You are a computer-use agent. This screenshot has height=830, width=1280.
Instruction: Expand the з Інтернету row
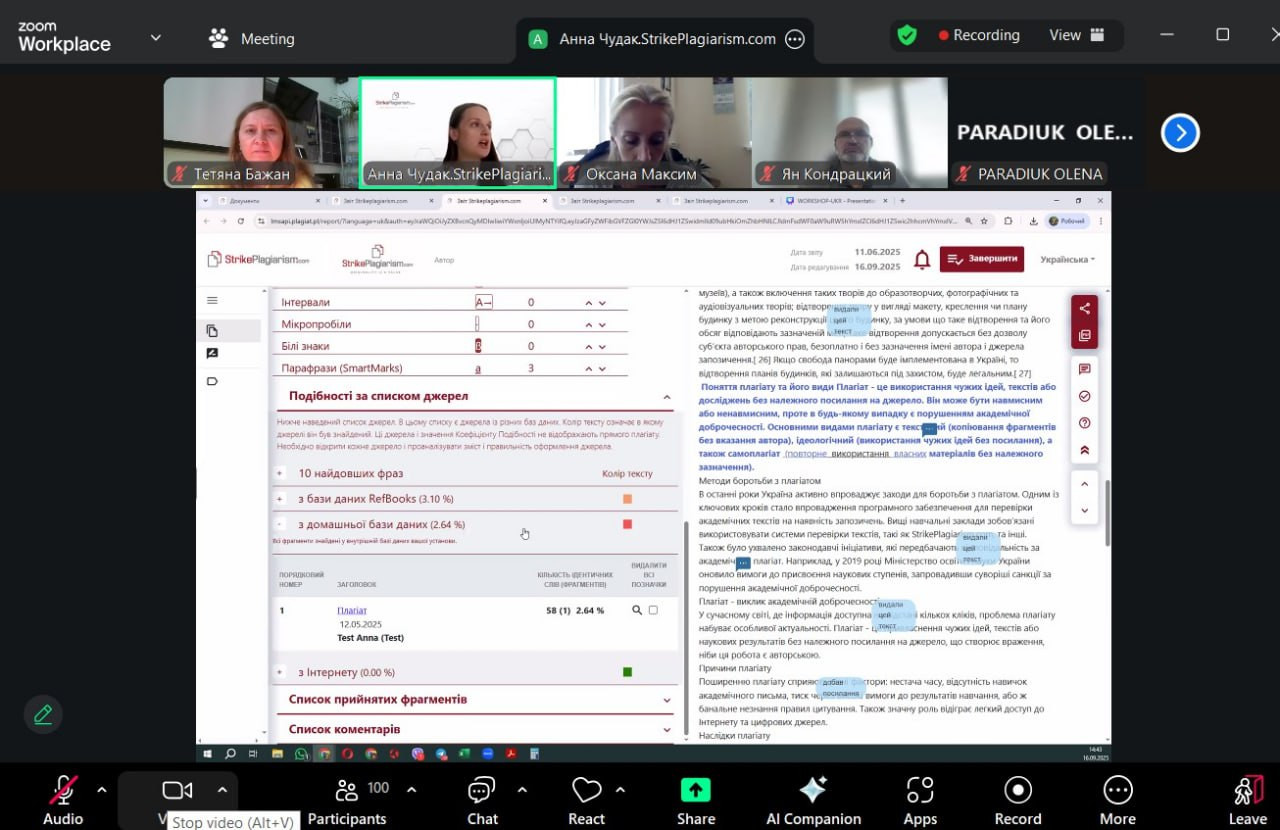(x=280, y=672)
